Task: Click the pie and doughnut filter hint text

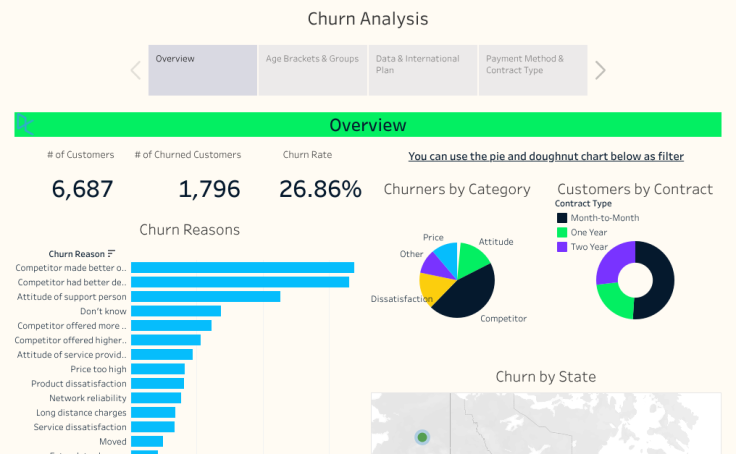Action: coord(546,157)
